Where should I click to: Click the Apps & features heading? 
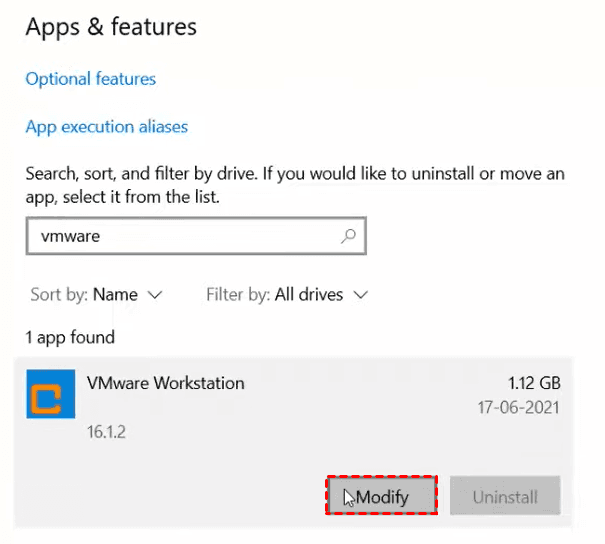click(111, 27)
